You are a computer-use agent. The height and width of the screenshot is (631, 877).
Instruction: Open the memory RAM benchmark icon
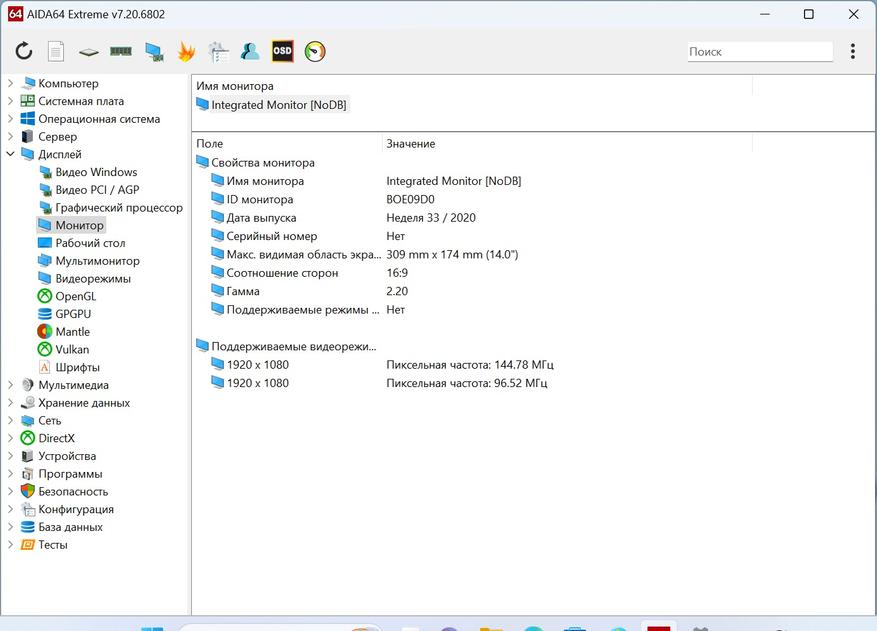(121, 51)
